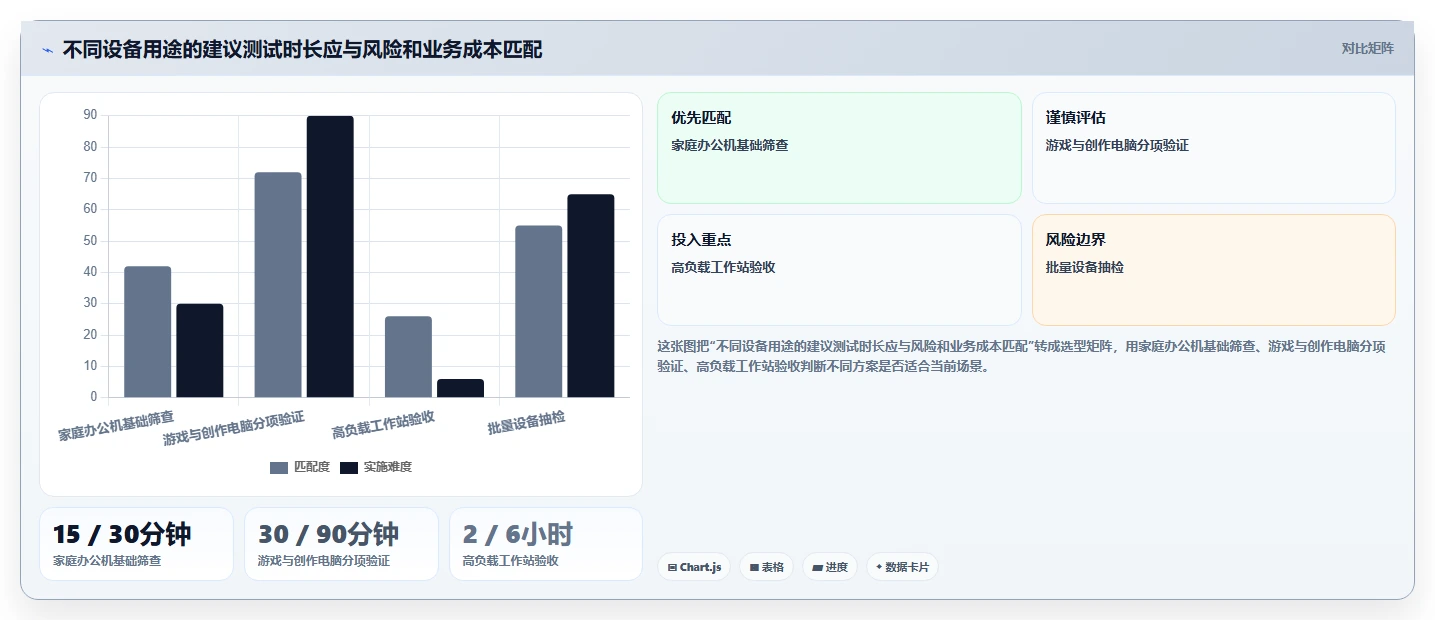The width and height of the screenshot is (1435, 620).
Task: Click the 90 y-axis tick value
Action: (90, 115)
